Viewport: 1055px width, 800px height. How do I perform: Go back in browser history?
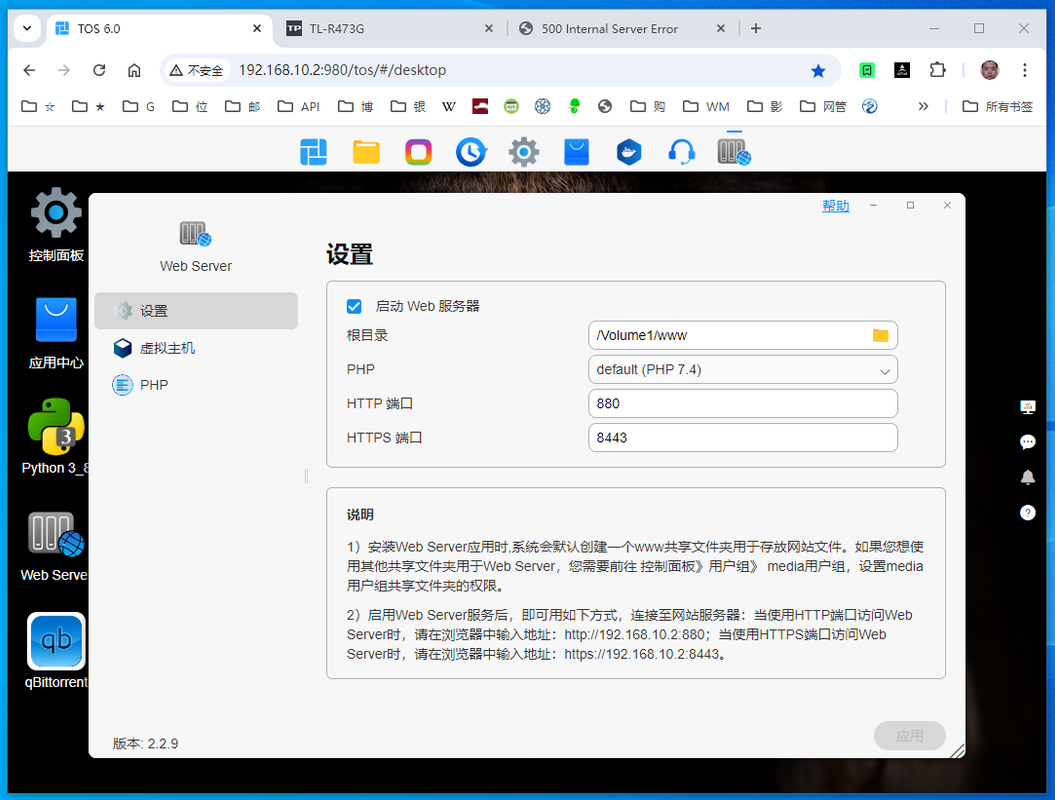[x=29, y=70]
